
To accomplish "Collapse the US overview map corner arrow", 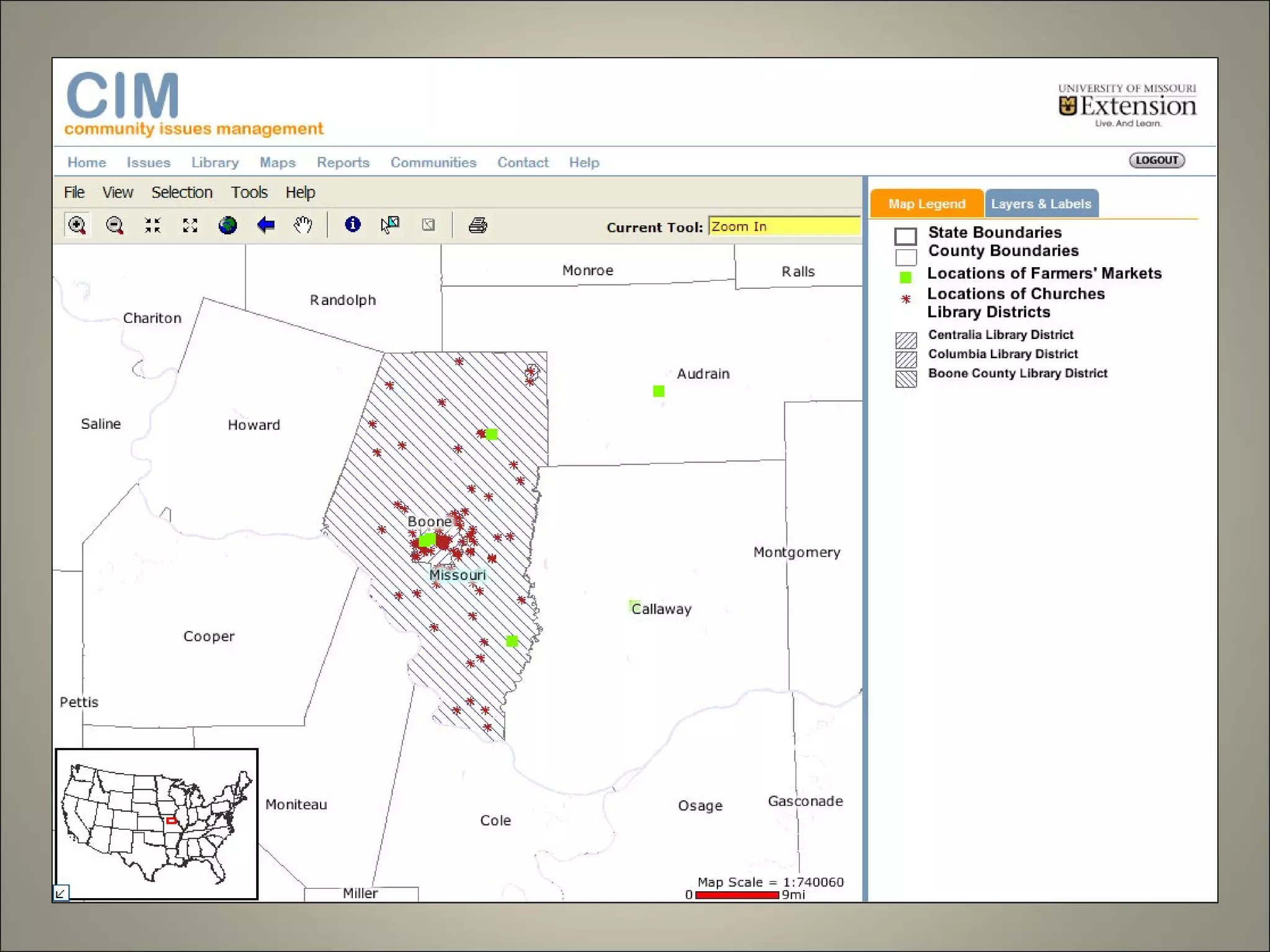I will tap(61, 892).
